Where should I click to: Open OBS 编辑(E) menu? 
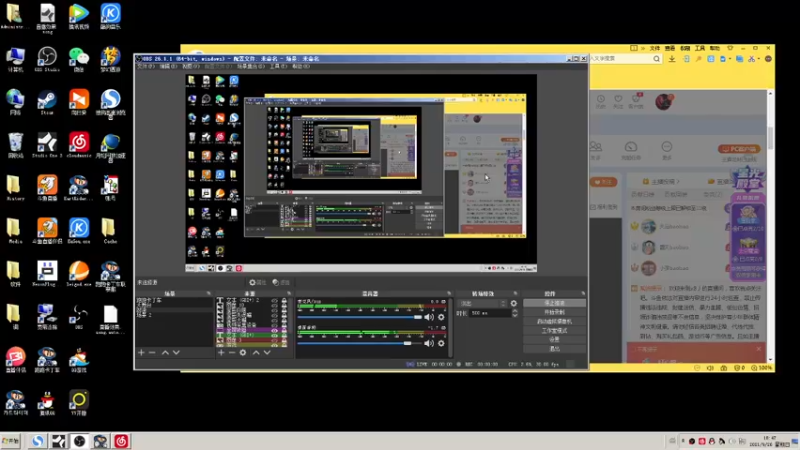pyautogui.click(x=168, y=66)
